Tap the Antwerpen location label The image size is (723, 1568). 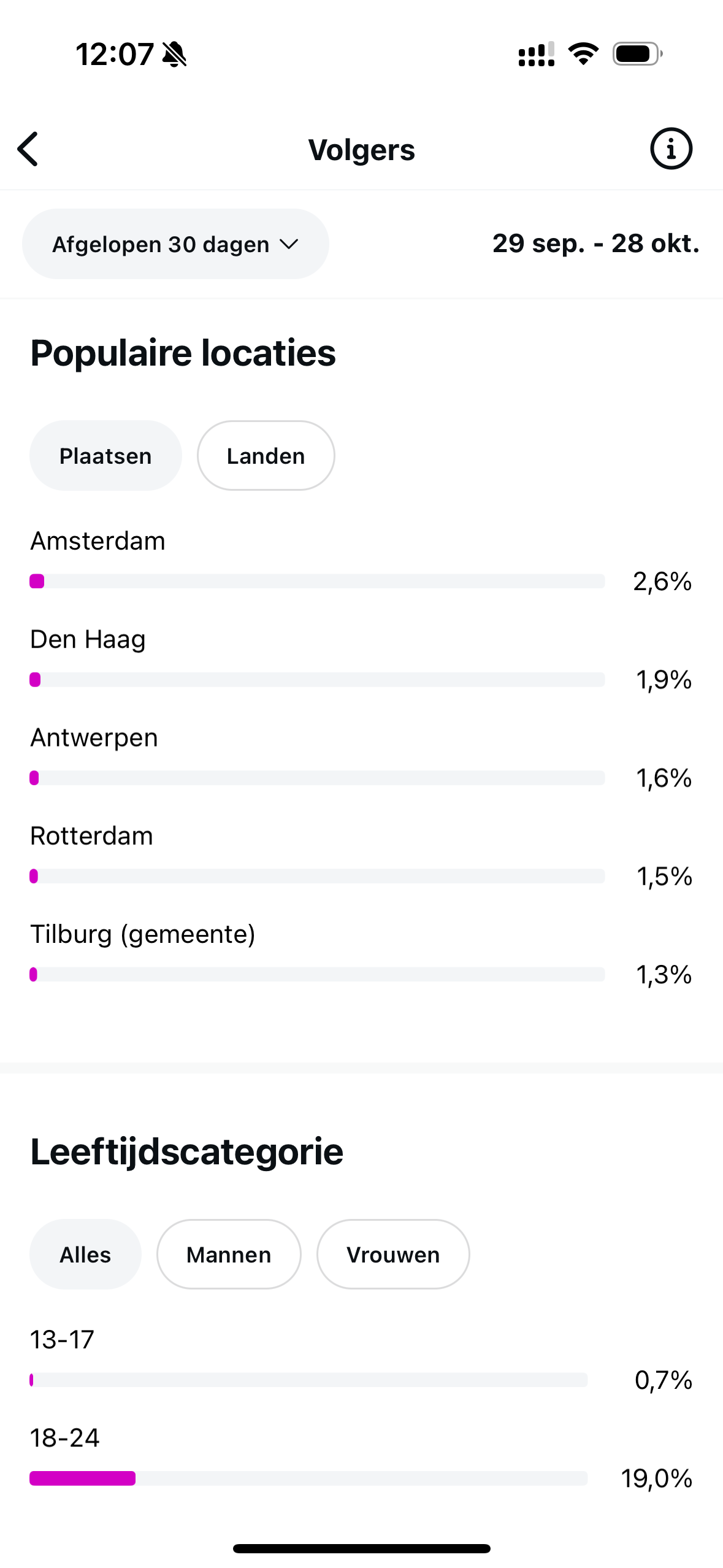pos(94,738)
